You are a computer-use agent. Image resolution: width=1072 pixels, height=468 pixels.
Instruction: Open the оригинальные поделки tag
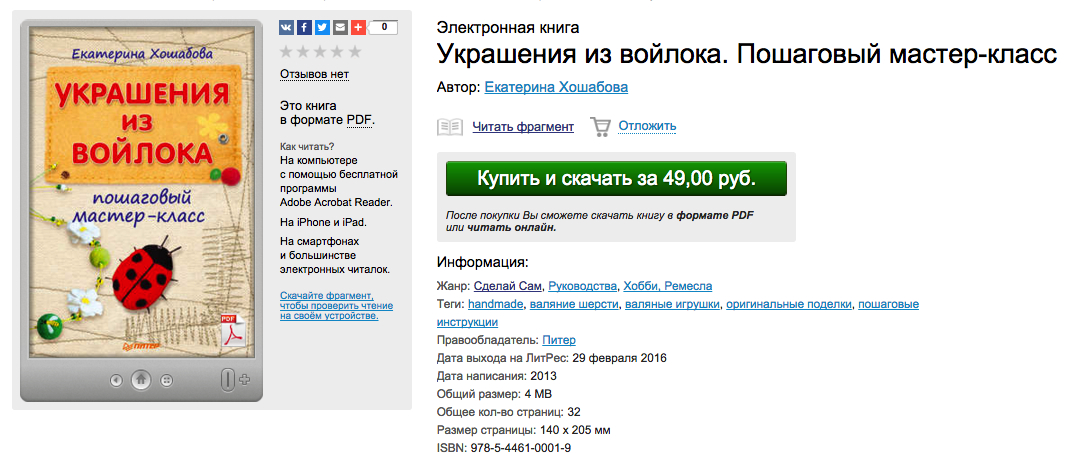(x=789, y=304)
